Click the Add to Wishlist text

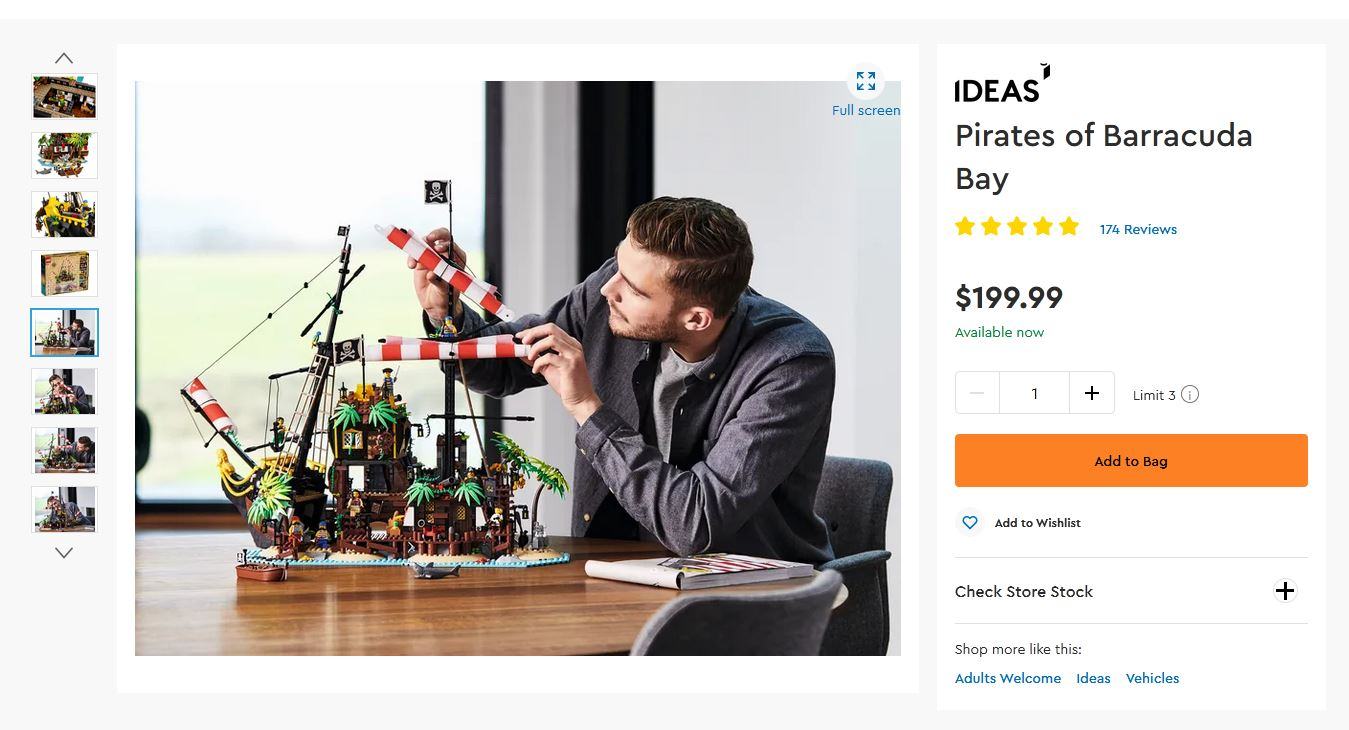click(x=1037, y=523)
